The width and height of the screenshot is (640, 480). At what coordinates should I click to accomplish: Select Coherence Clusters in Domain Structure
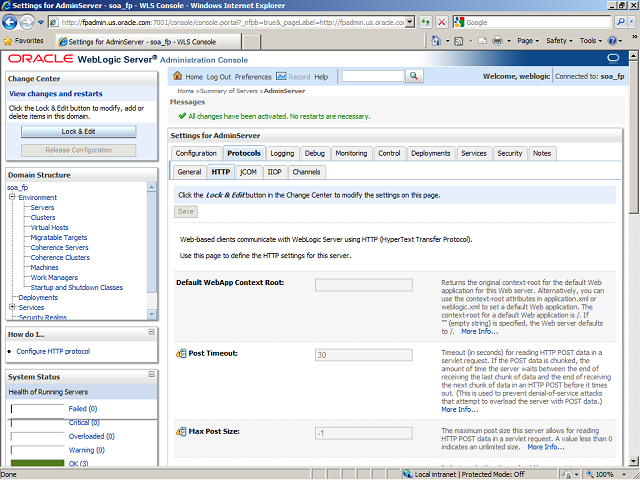(60, 258)
